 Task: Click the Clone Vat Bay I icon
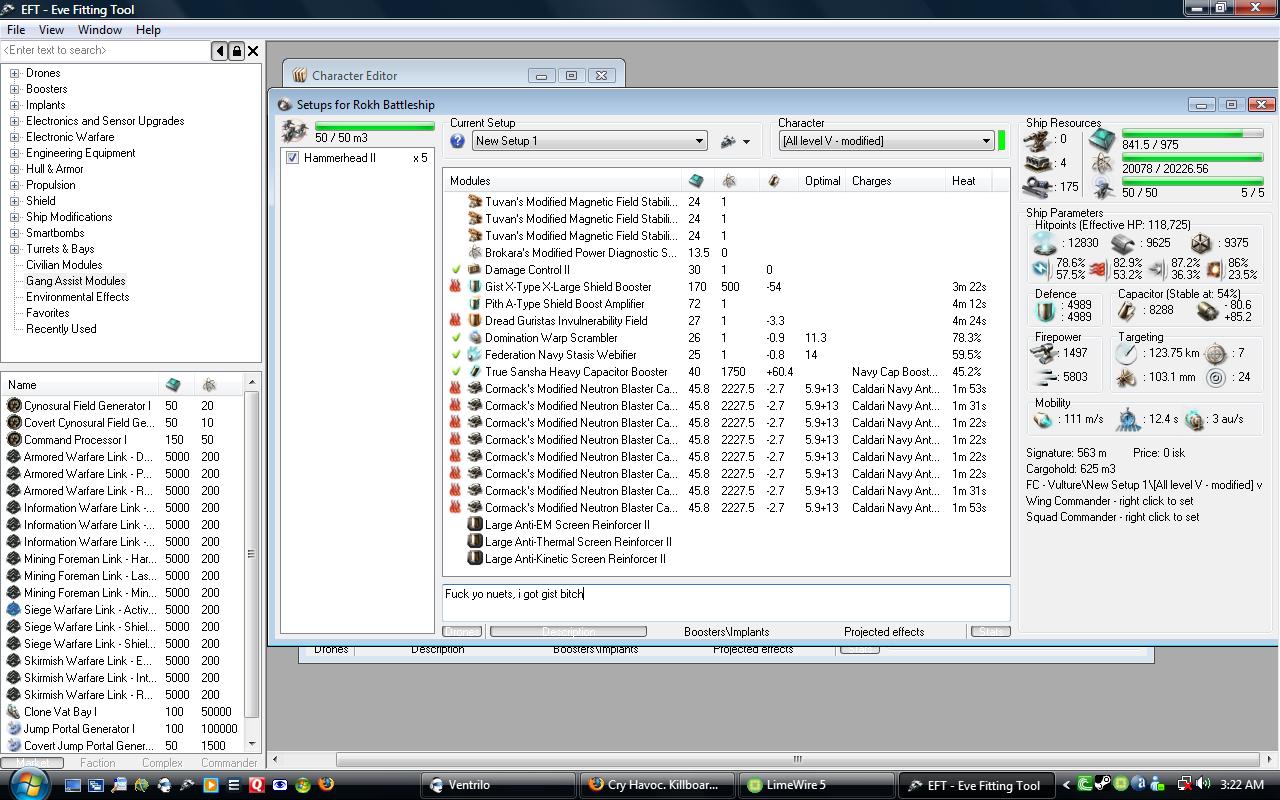tap(14, 712)
